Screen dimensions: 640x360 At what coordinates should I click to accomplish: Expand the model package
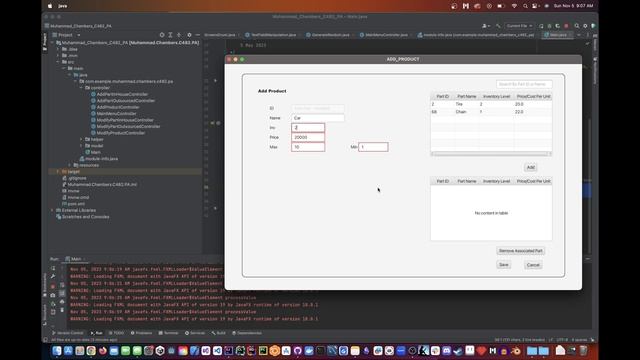click(81, 146)
